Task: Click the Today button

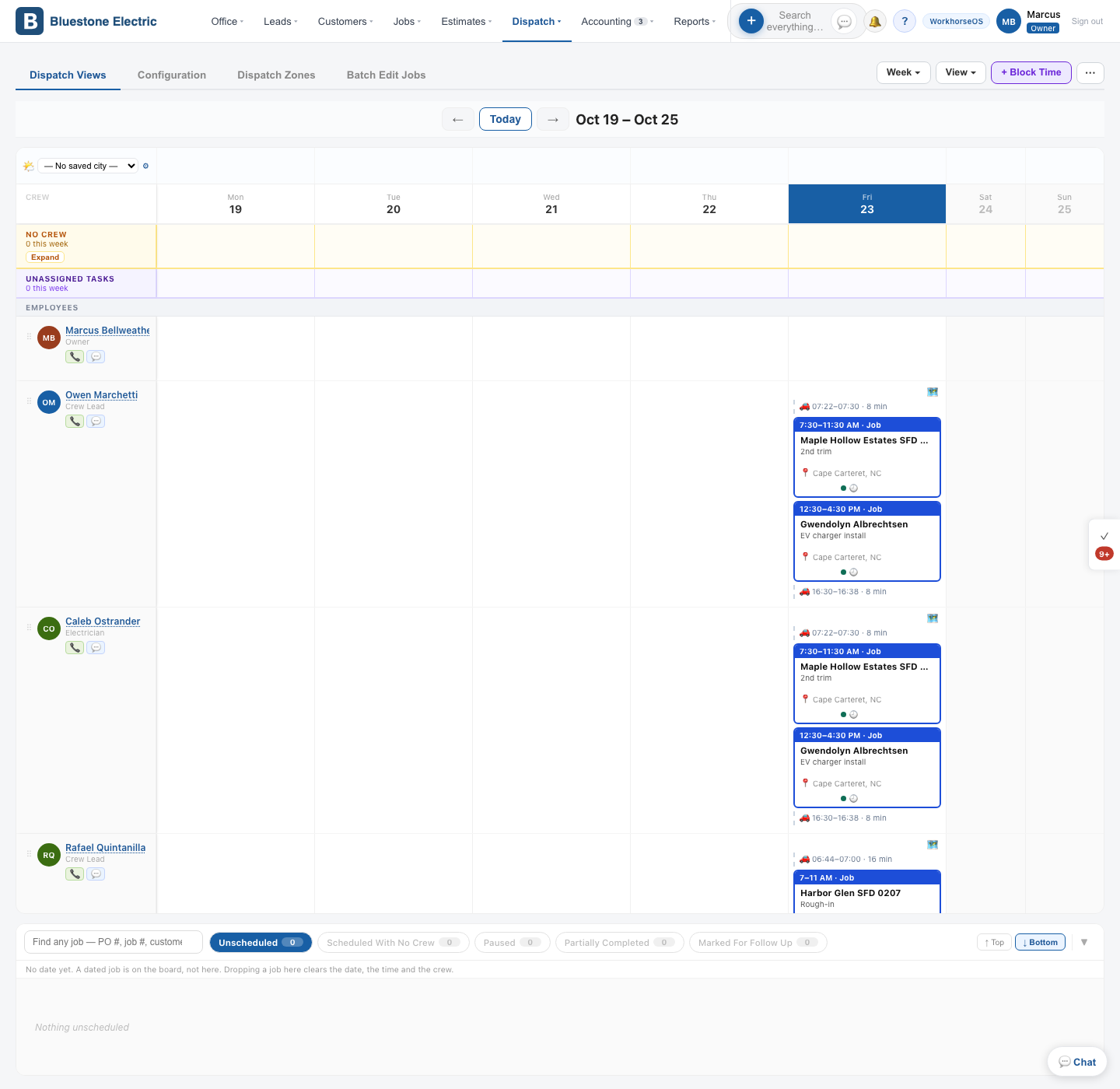Action: pyautogui.click(x=506, y=119)
